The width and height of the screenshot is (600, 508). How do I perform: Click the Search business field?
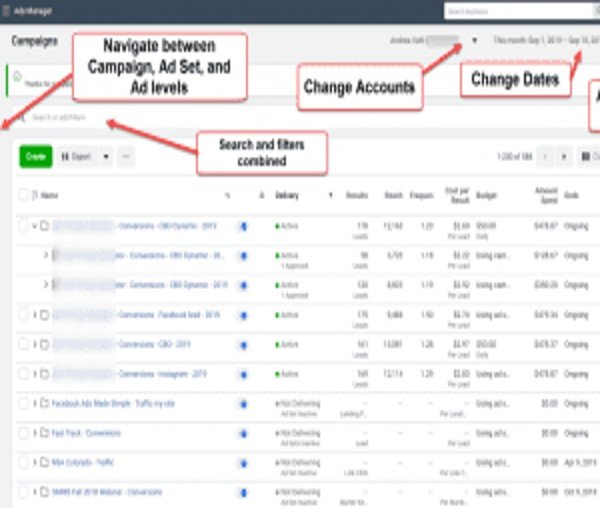coord(520,11)
